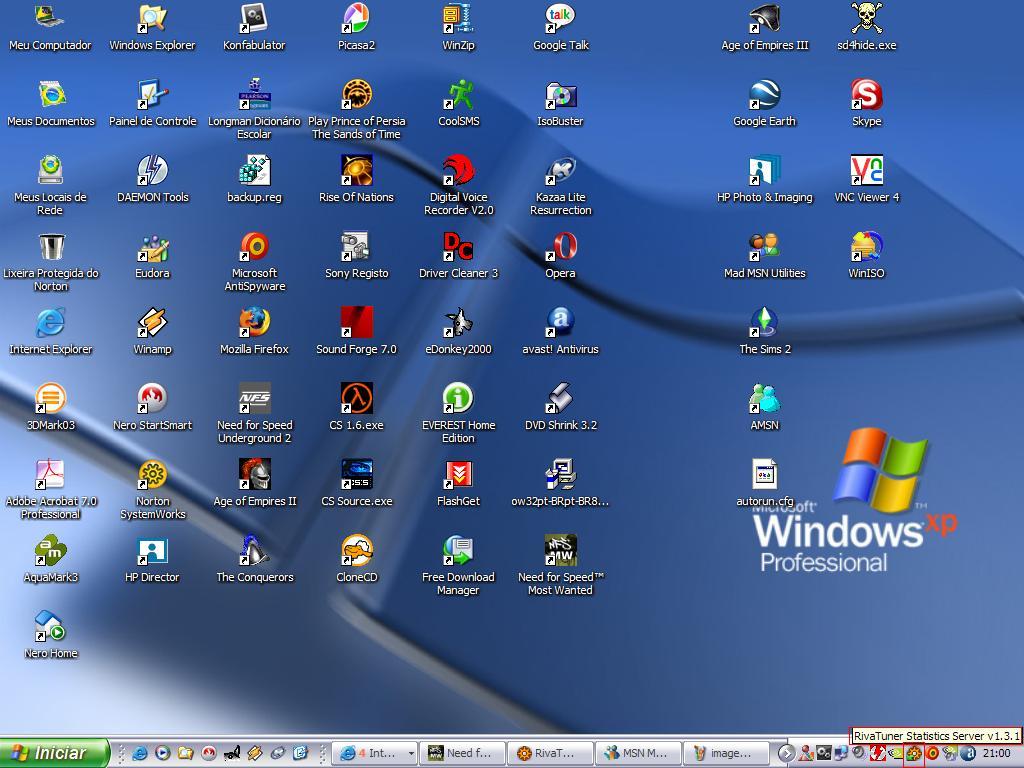1024x768 pixels.
Task: Open Sound Forge 7.0 shortcut
Action: (x=357, y=322)
